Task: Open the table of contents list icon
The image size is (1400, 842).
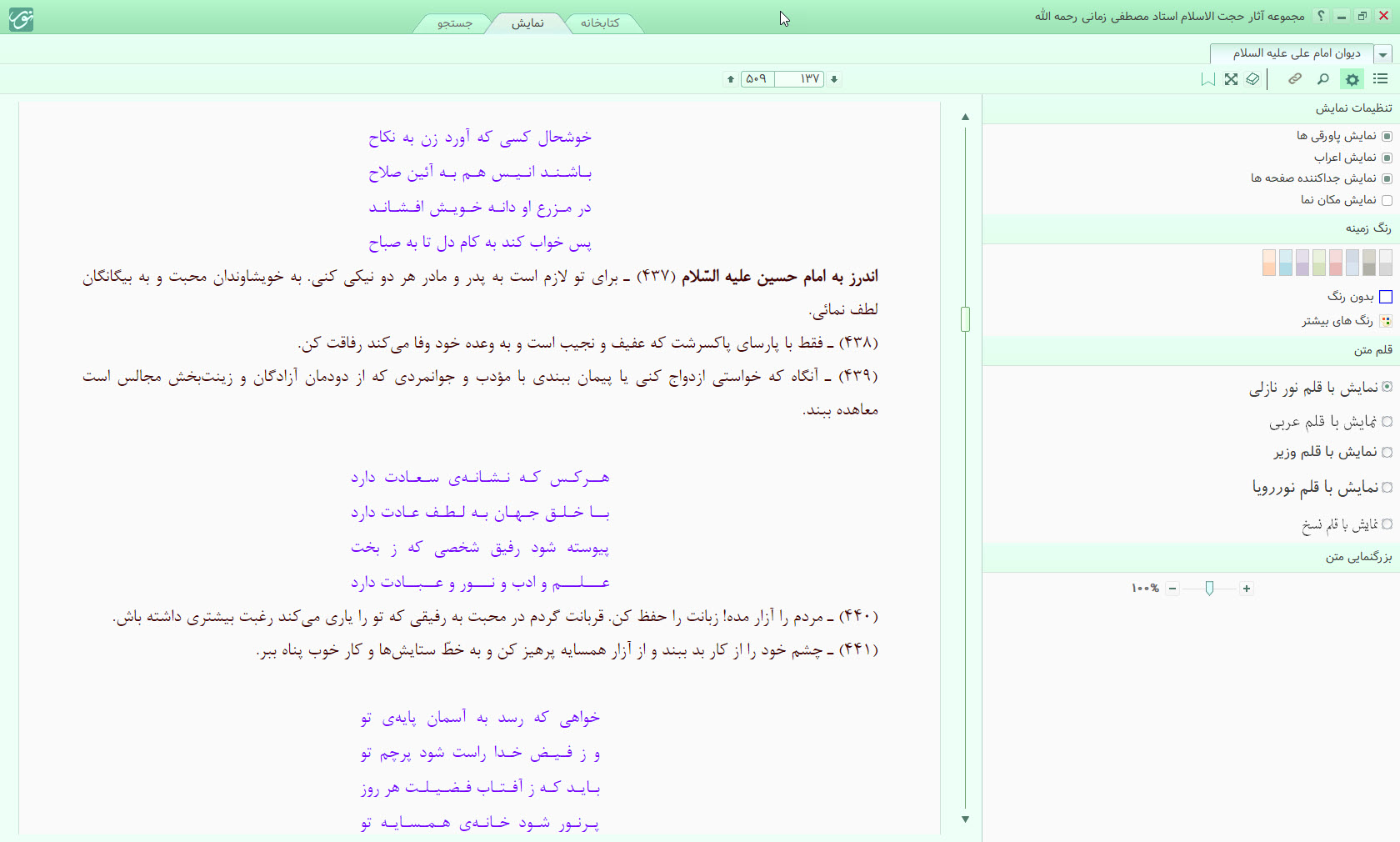Action: point(1381,79)
